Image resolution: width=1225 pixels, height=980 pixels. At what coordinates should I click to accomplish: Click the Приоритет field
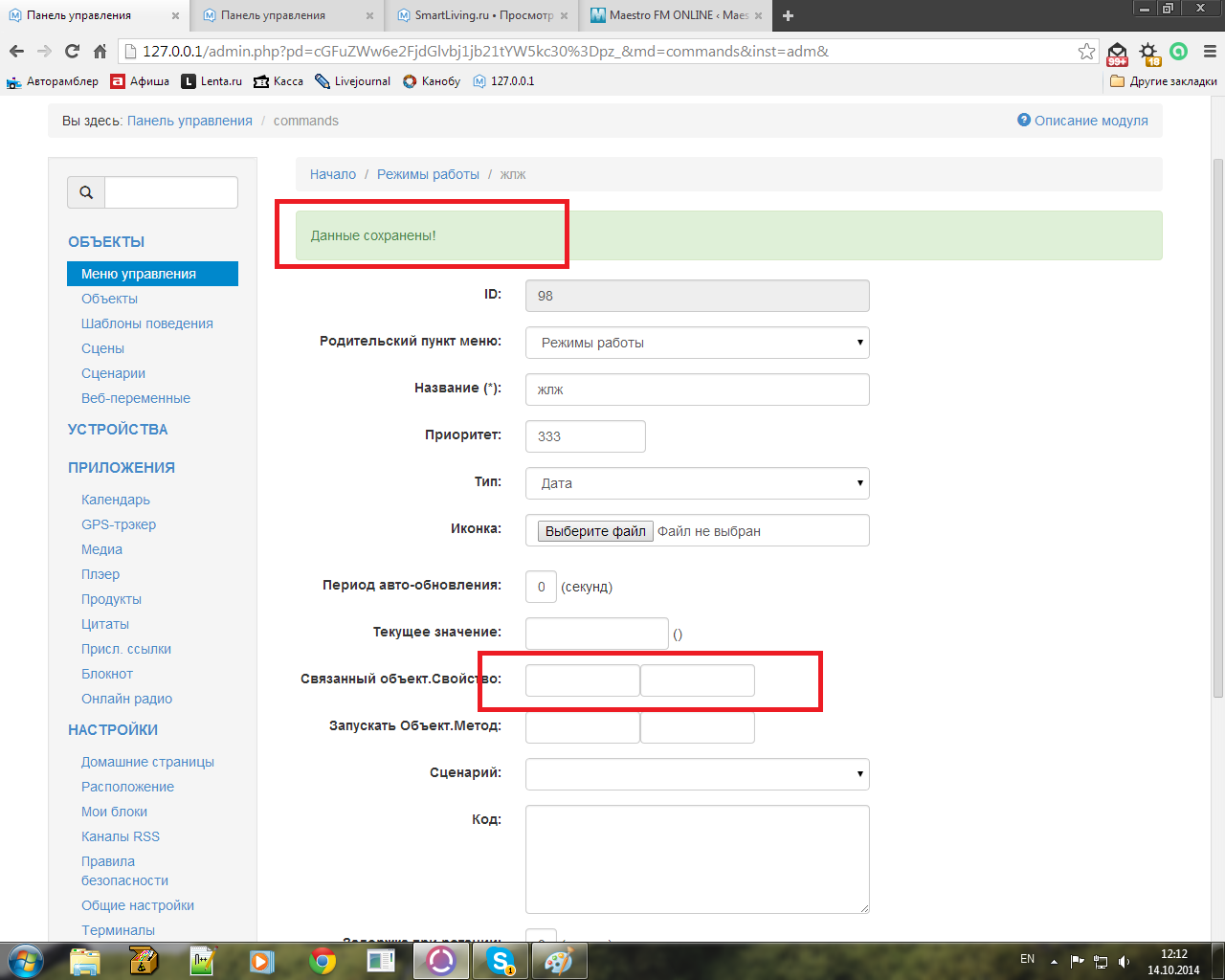(586, 436)
